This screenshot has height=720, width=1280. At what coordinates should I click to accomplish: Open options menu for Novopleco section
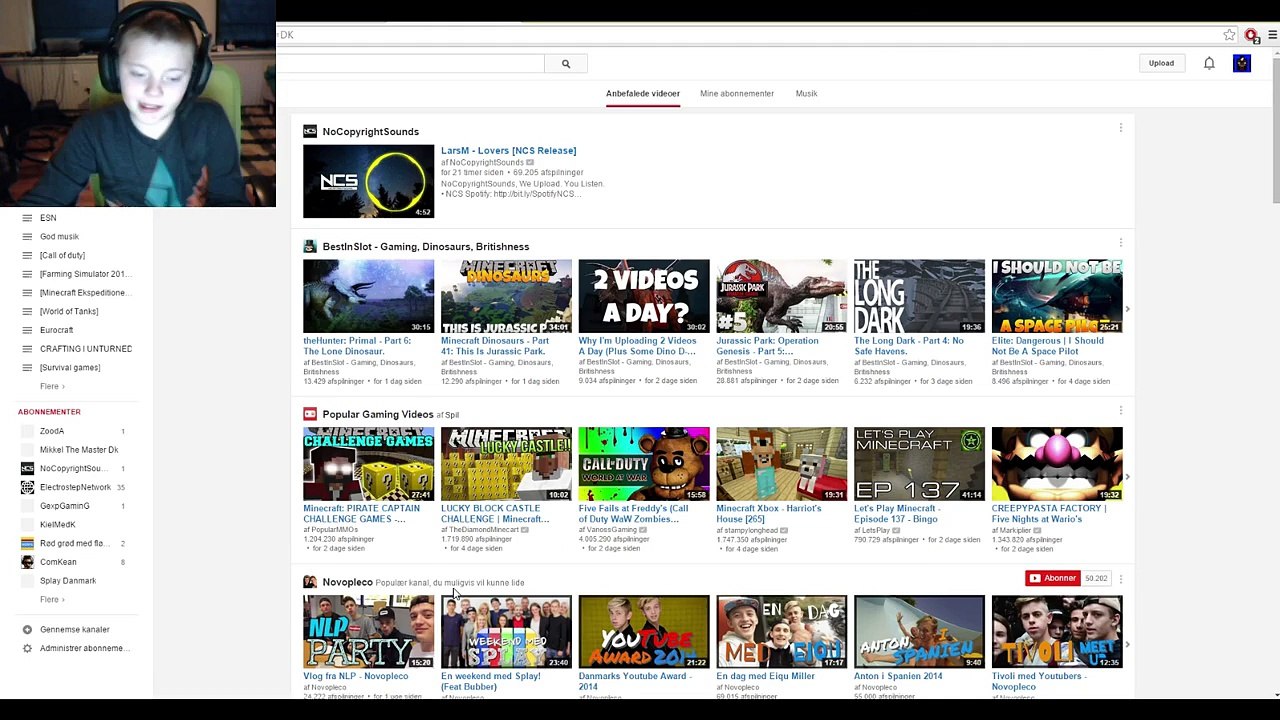click(x=1121, y=578)
